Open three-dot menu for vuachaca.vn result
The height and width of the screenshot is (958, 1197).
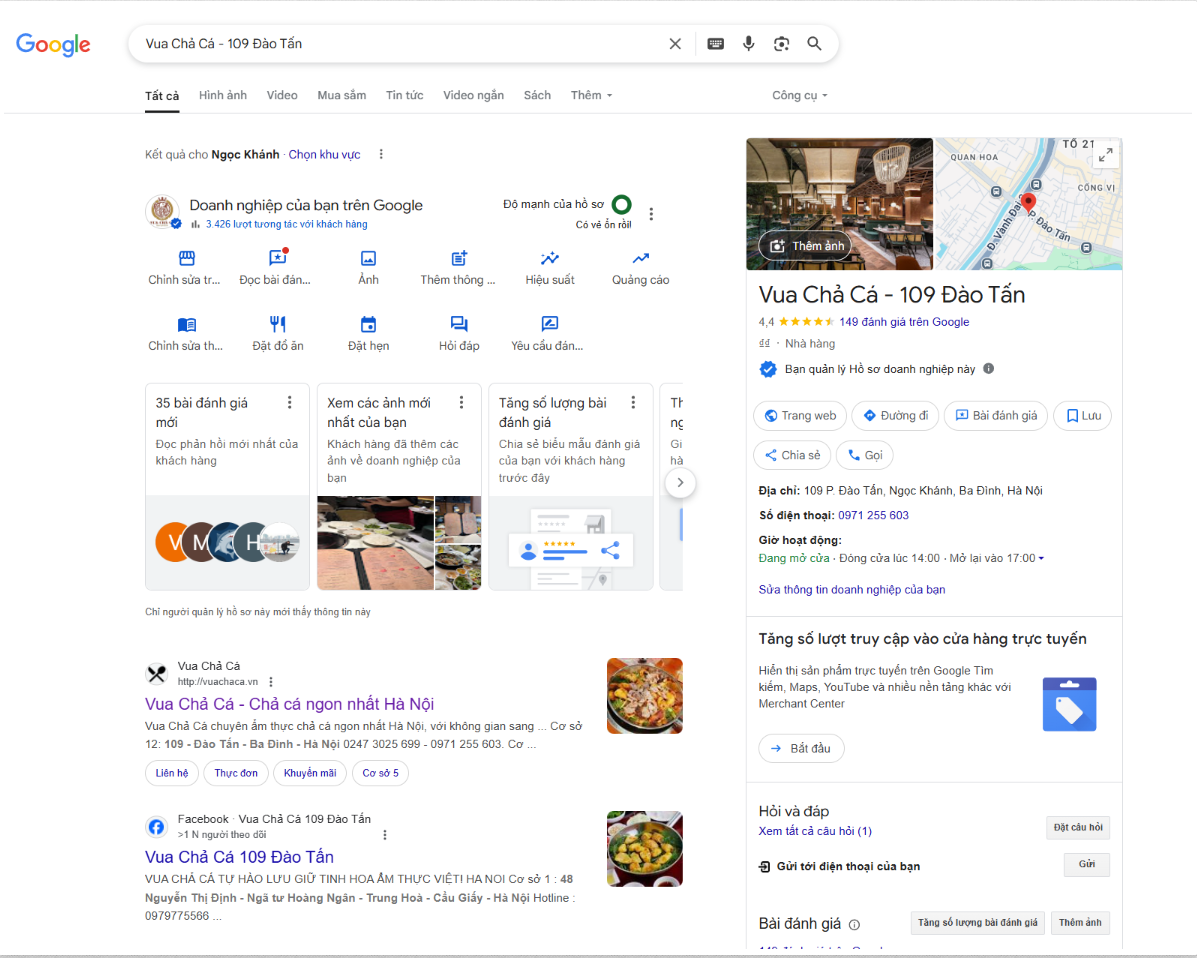point(271,682)
